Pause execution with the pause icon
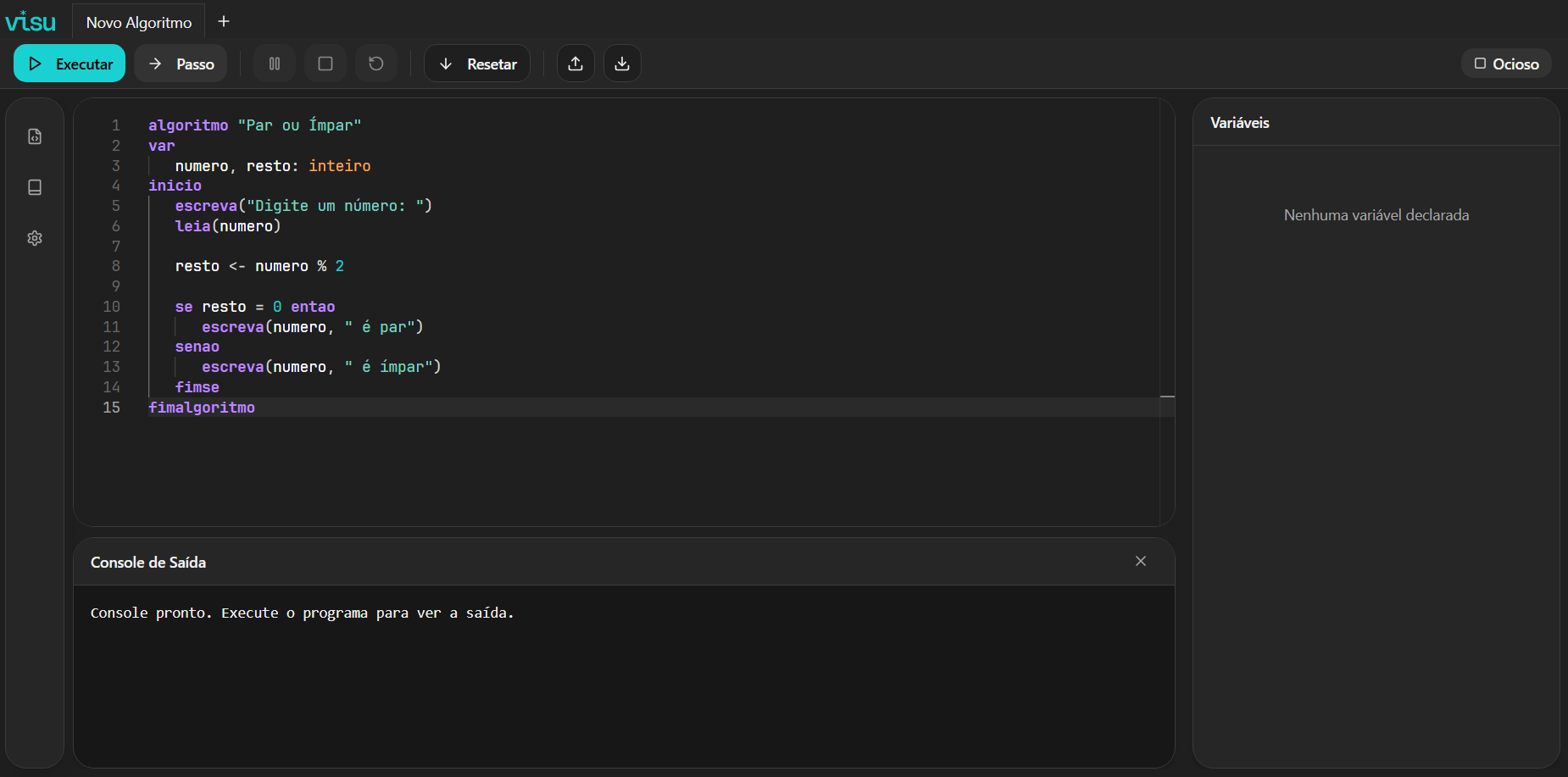This screenshot has height=777, width=1568. [275, 64]
